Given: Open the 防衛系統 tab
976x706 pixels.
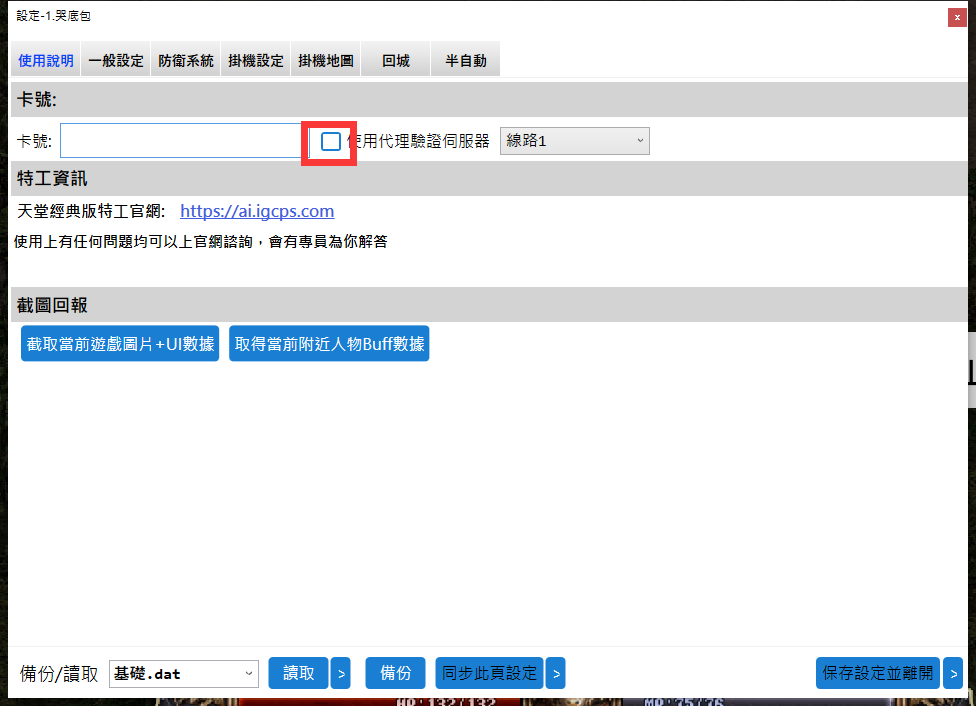Looking at the screenshot, I should pos(185,59).
